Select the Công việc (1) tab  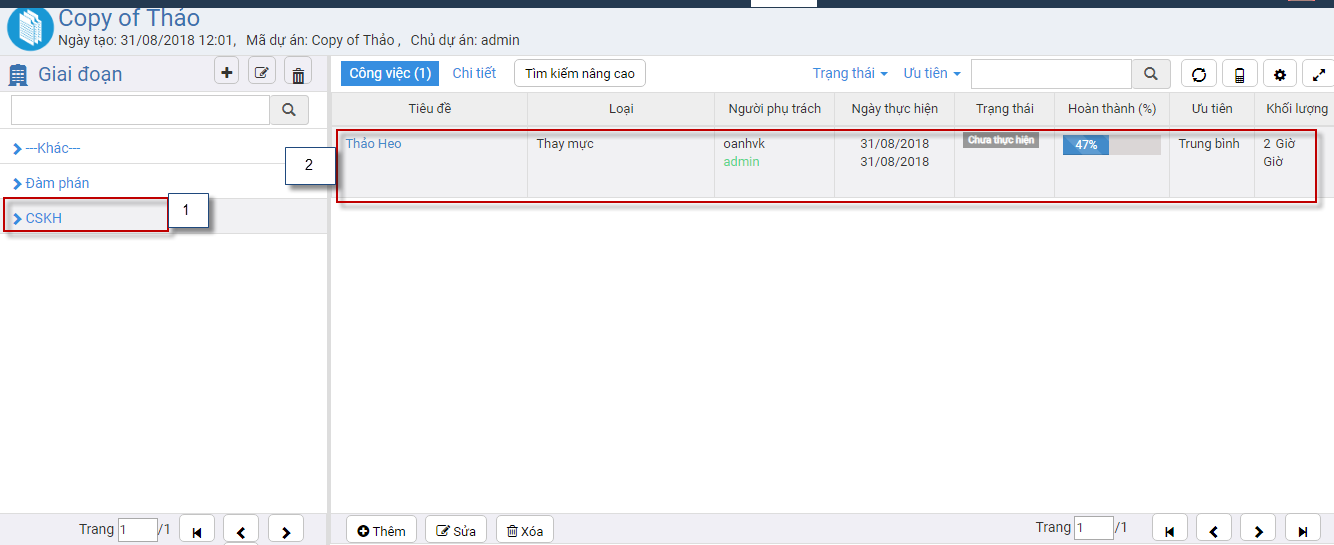(390, 73)
